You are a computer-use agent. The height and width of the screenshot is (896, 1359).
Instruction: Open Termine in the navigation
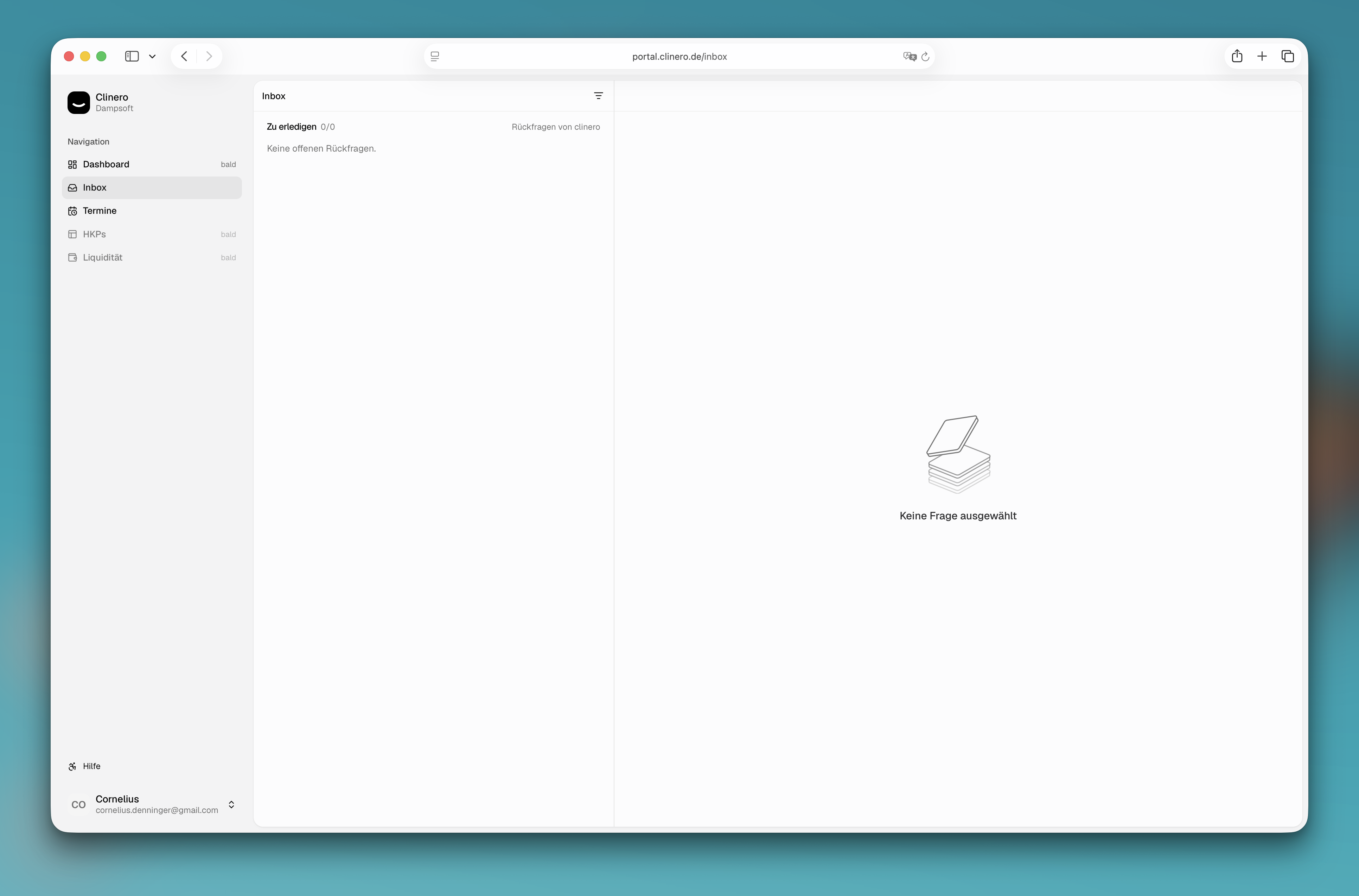pyautogui.click(x=152, y=211)
